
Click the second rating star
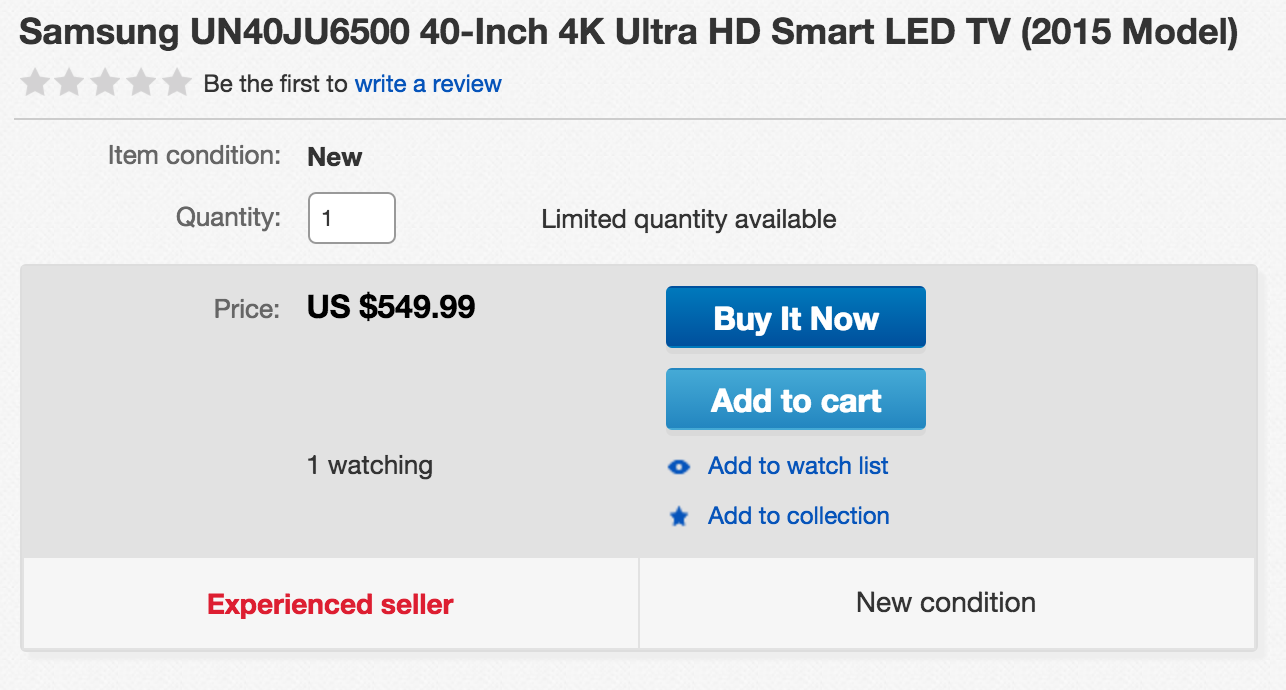70,83
